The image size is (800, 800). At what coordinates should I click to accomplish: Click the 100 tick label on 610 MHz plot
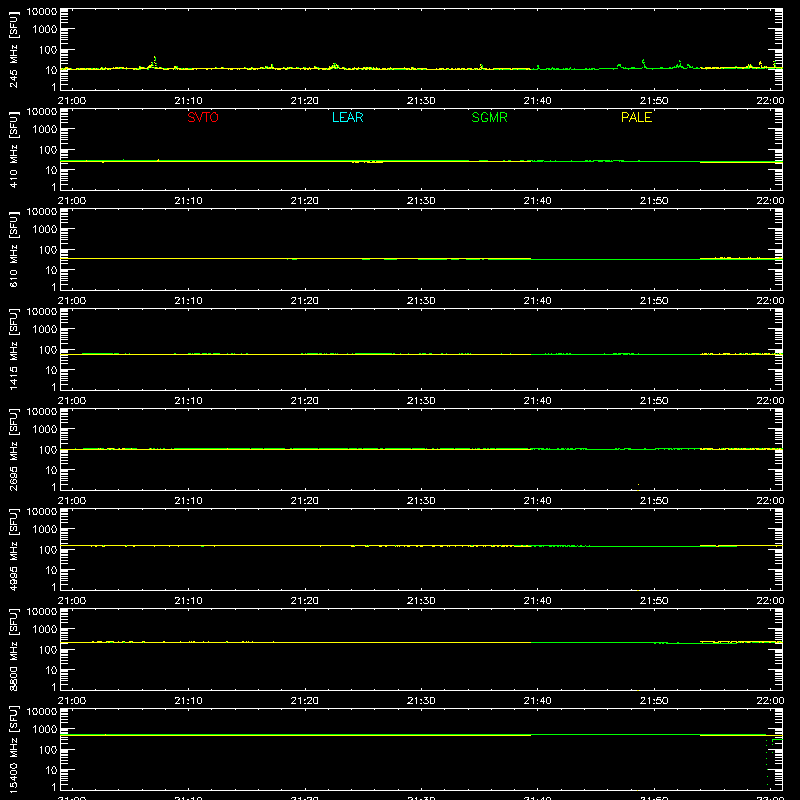[x=48, y=250]
